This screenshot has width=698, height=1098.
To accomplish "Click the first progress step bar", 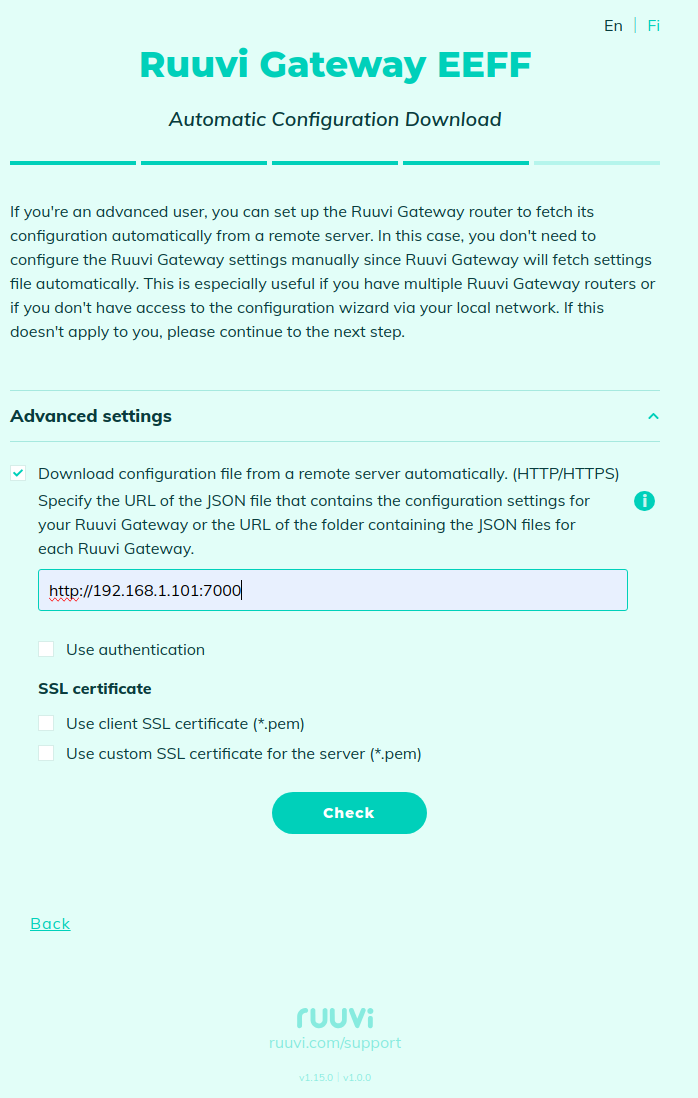I will [x=73, y=162].
